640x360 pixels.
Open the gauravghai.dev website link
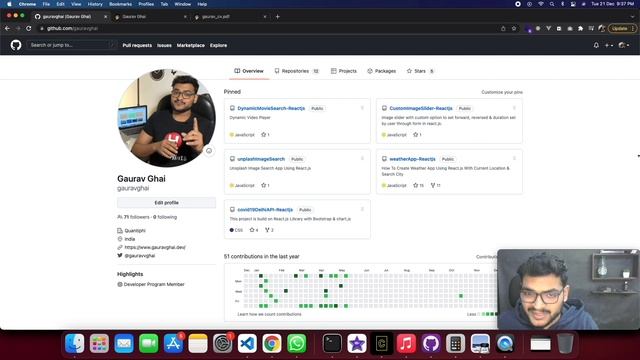coord(155,247)
